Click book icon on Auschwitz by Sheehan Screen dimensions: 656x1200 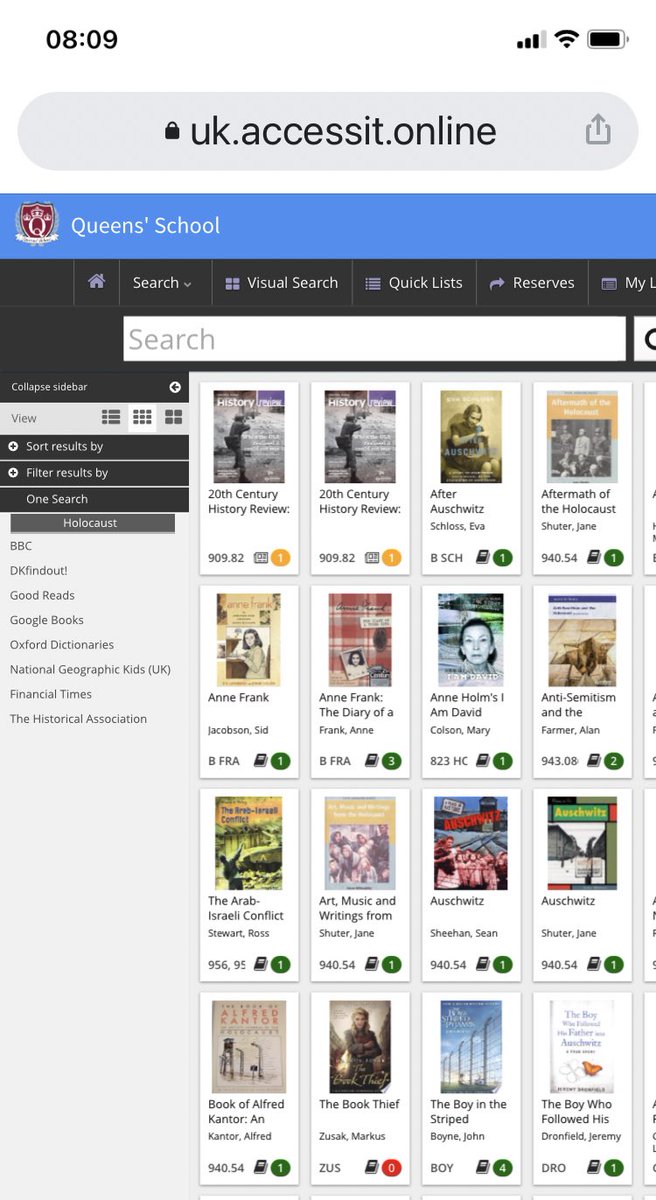point(482,965)
